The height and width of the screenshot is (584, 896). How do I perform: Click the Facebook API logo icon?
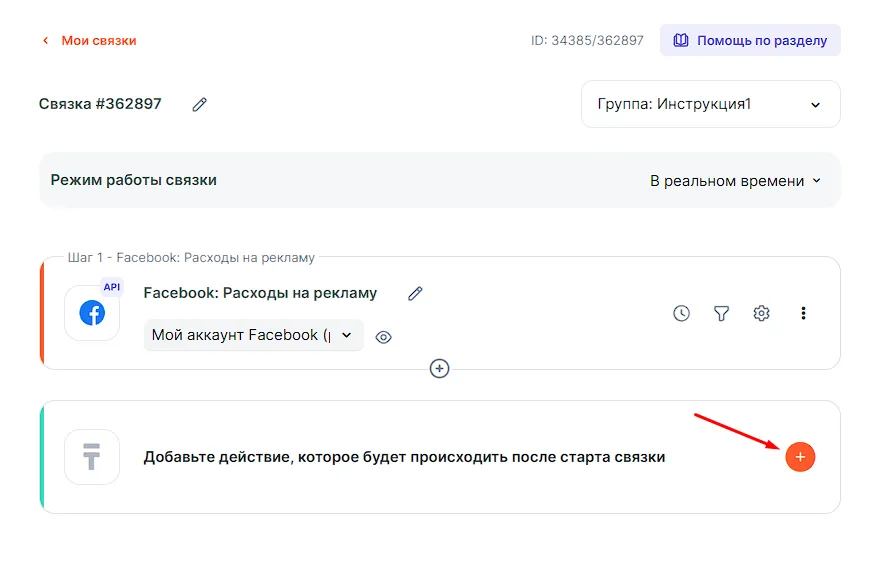[x=92, y=312]
